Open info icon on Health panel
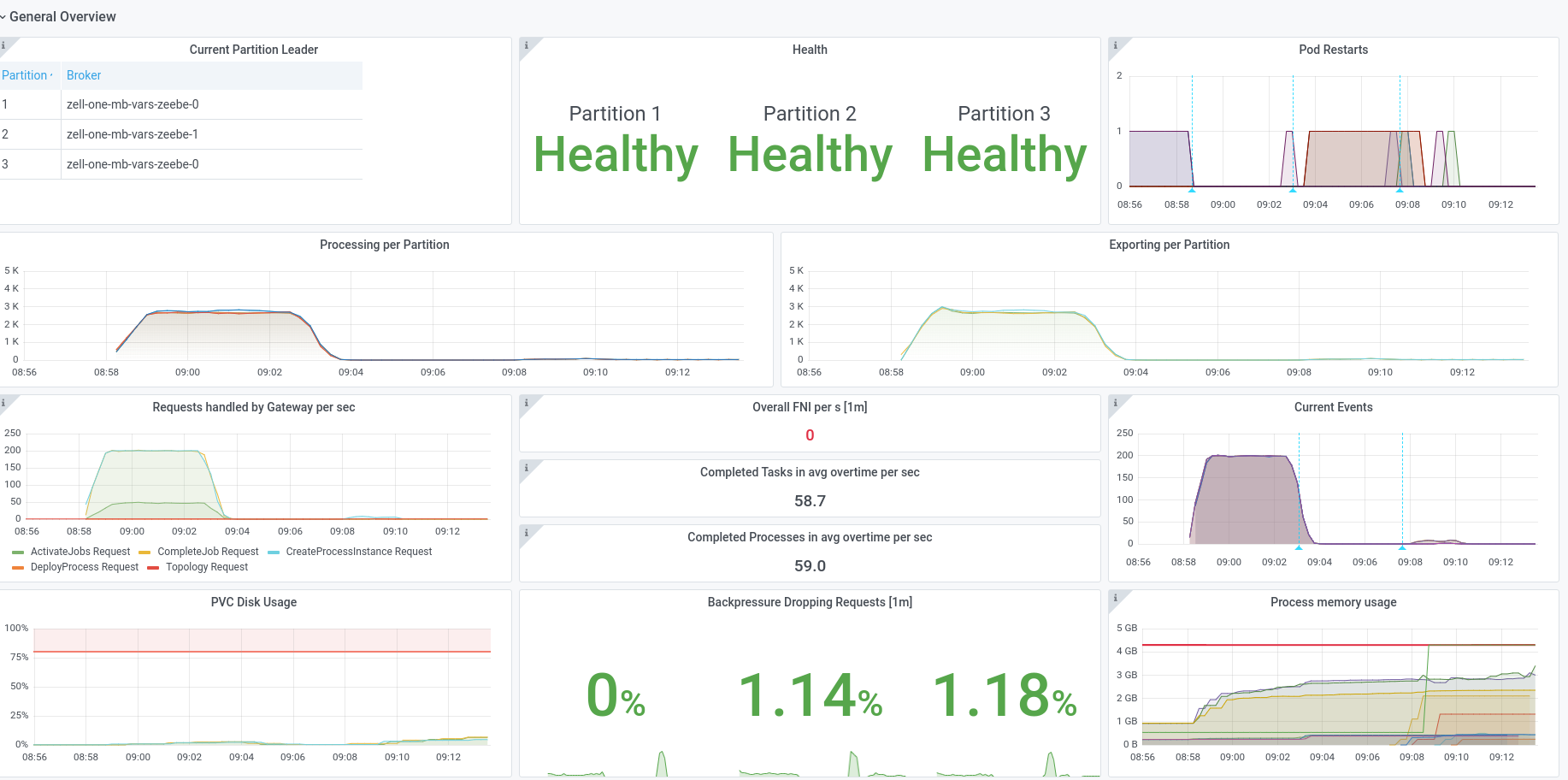This screenshot has width=1568, height=780. (527, 45)
